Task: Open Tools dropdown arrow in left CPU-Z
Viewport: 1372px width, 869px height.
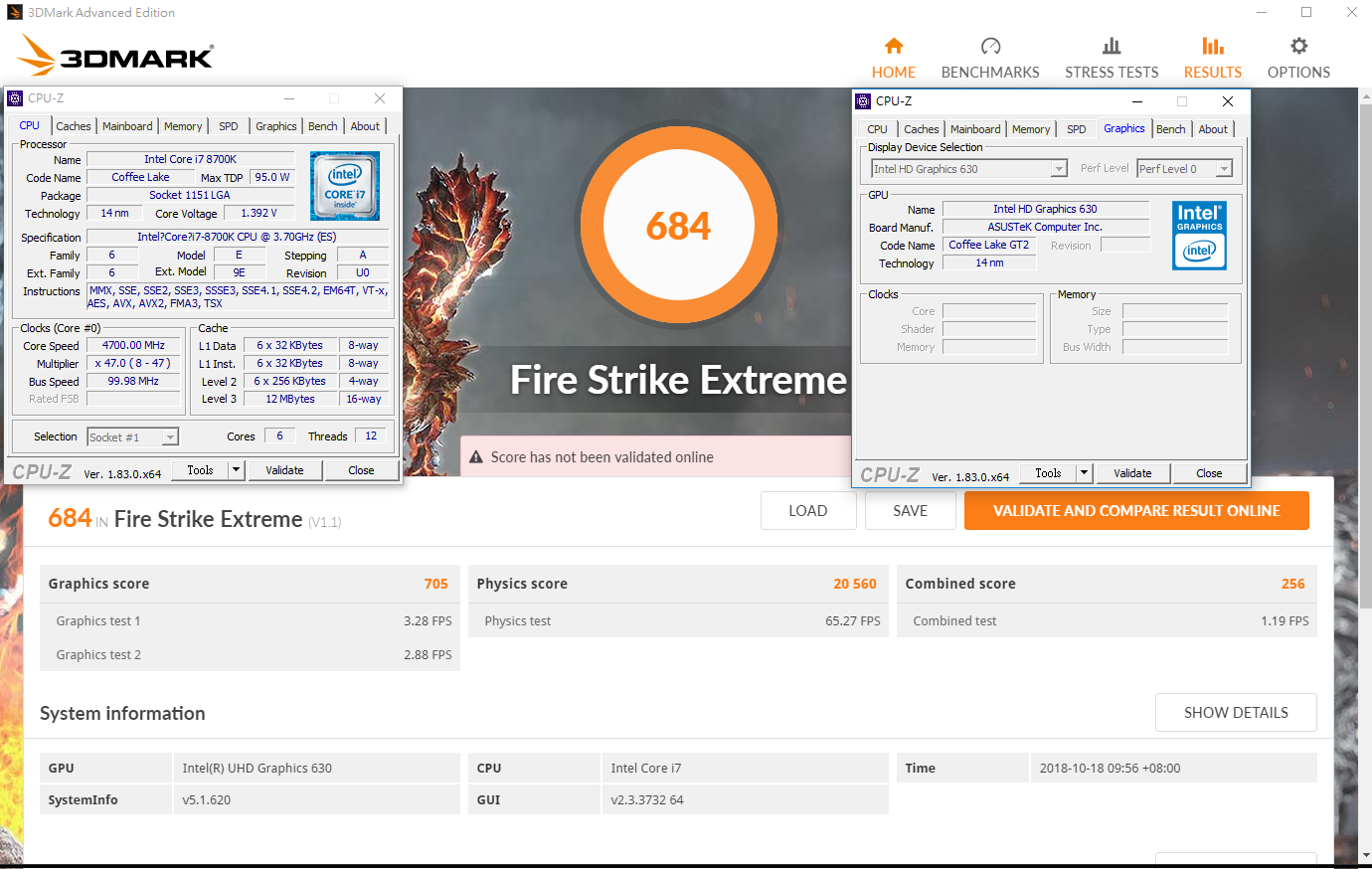Action: pyautogui.click(x=237, y=470)
